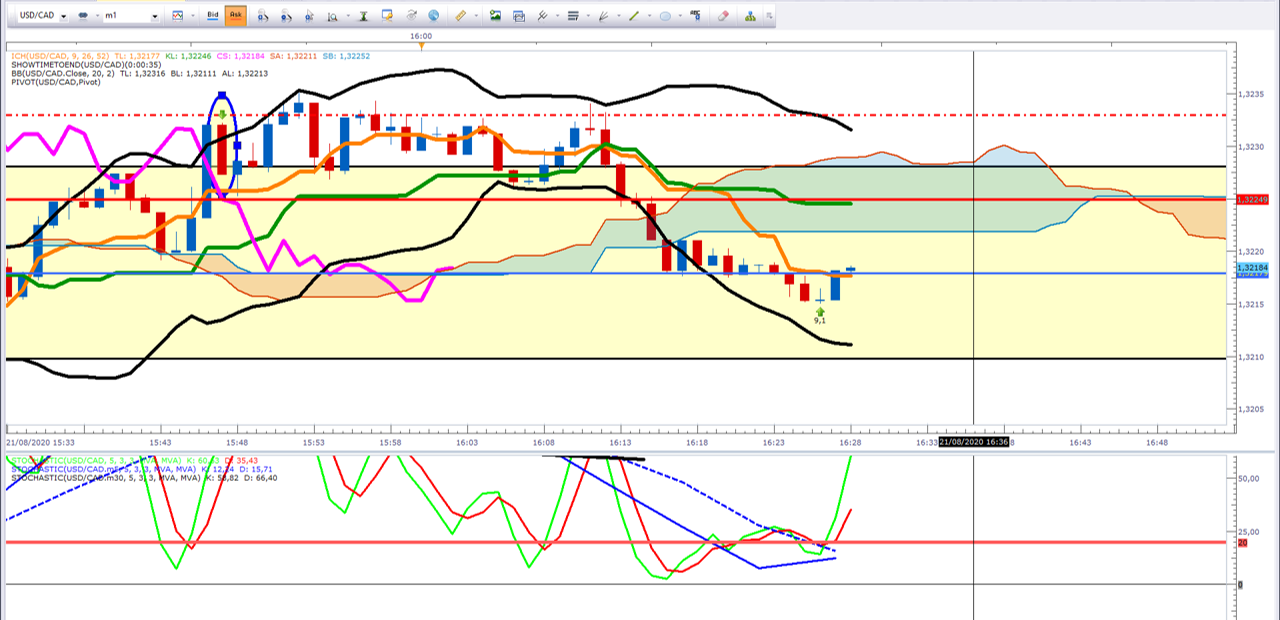
Task: Select the pitchfork drawing tool
Action: tap(543, 16)
